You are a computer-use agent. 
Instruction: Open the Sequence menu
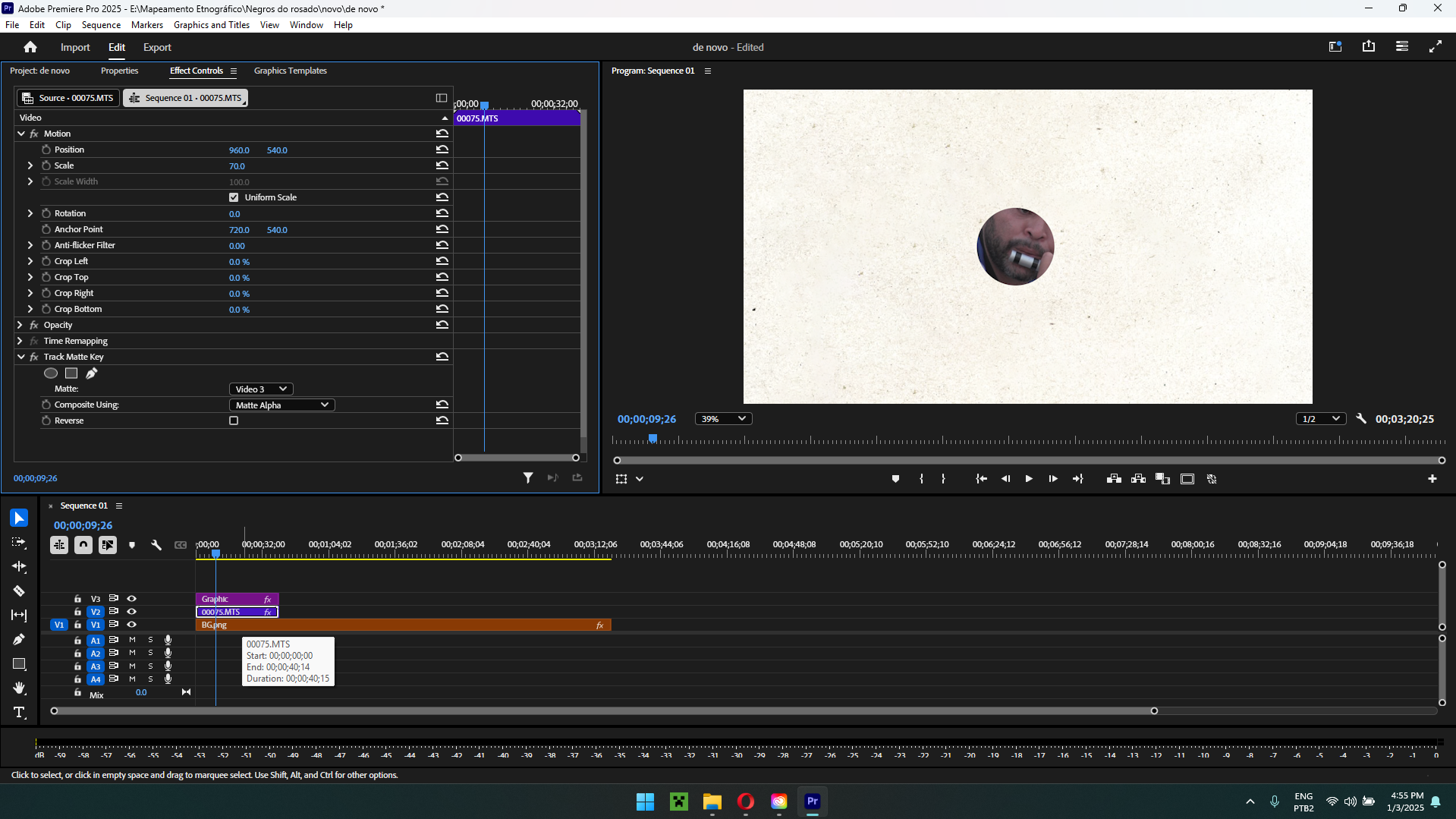[100, 24]
